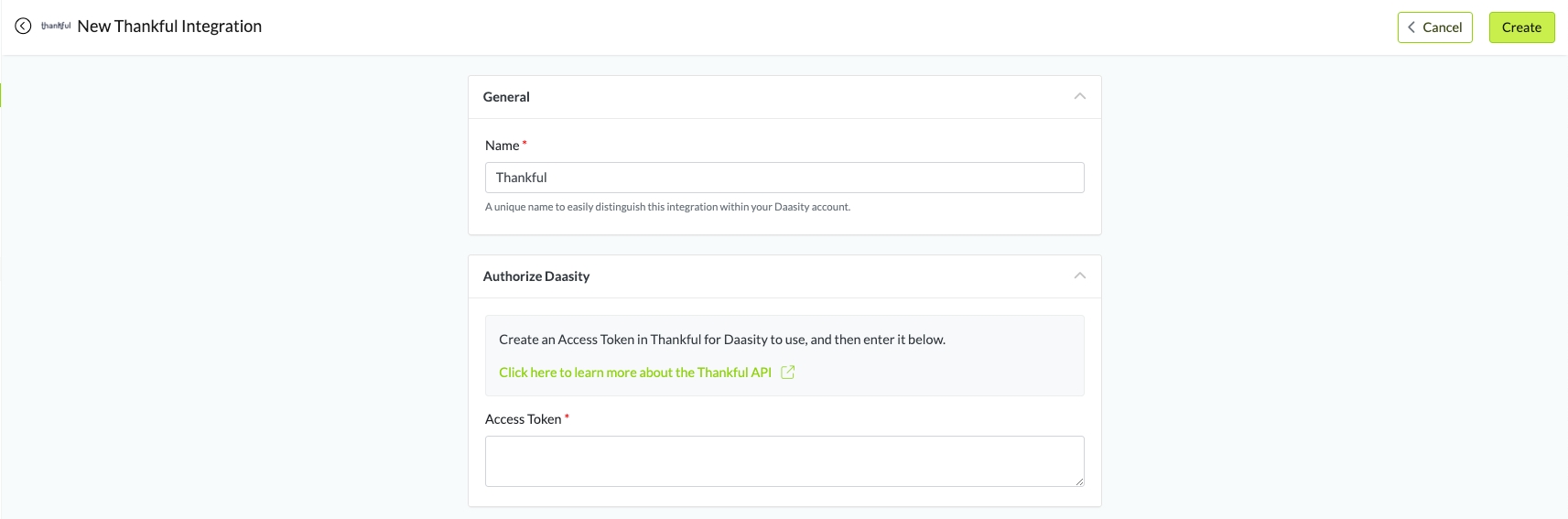Click the left chevron inside Cancel
Image resolution: width=1568 pixels, height=519 pixels.
point(1411,27)
